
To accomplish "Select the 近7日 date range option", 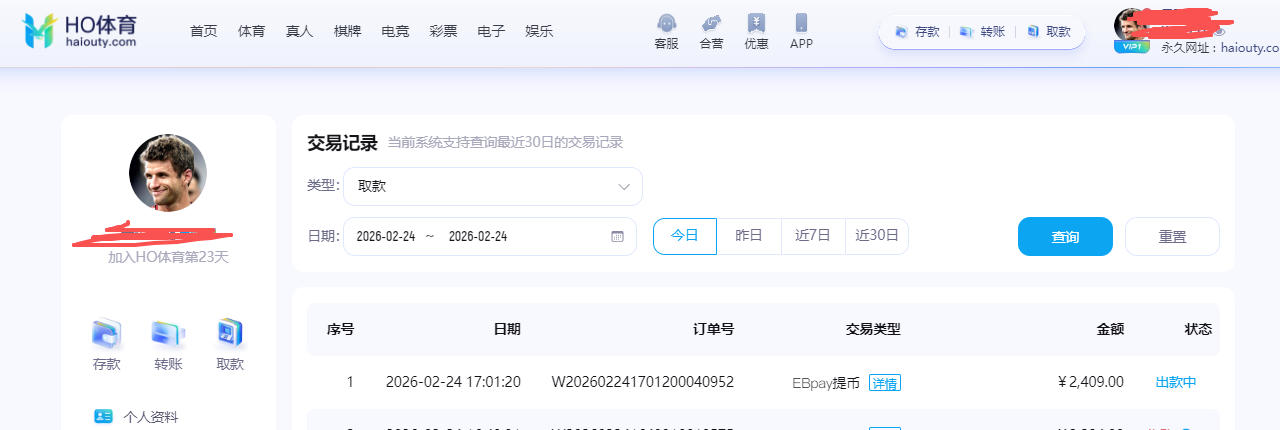I will (x=812, y=236).
